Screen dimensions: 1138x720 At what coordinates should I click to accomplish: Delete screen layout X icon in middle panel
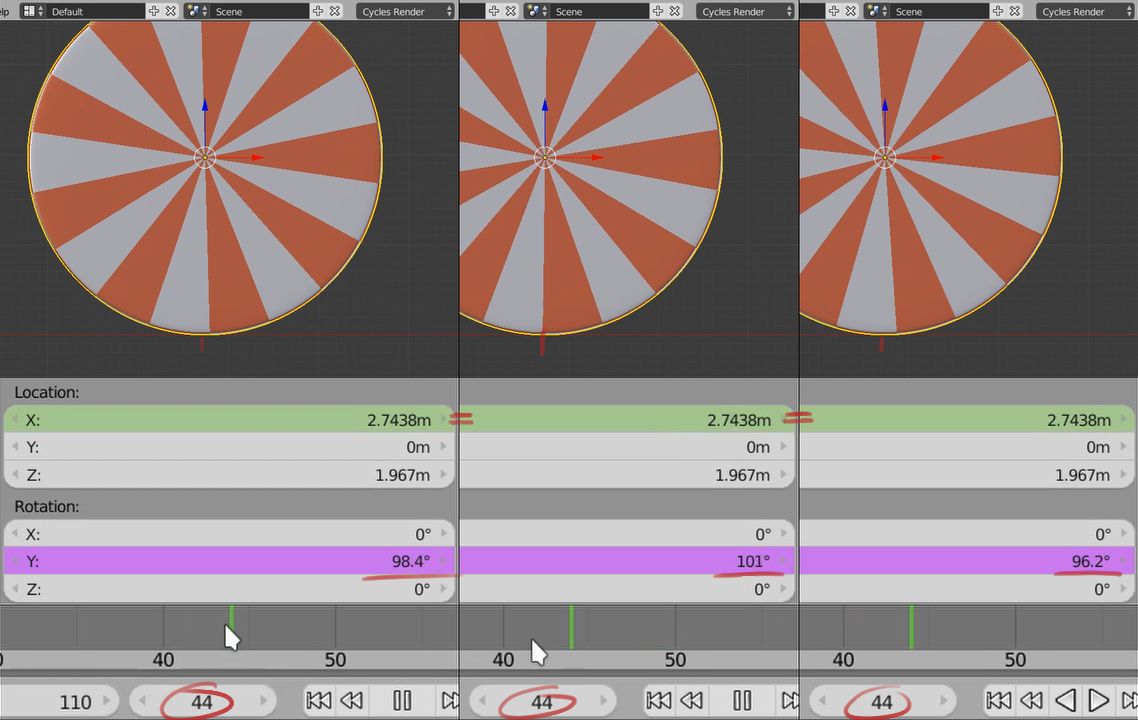510,11
